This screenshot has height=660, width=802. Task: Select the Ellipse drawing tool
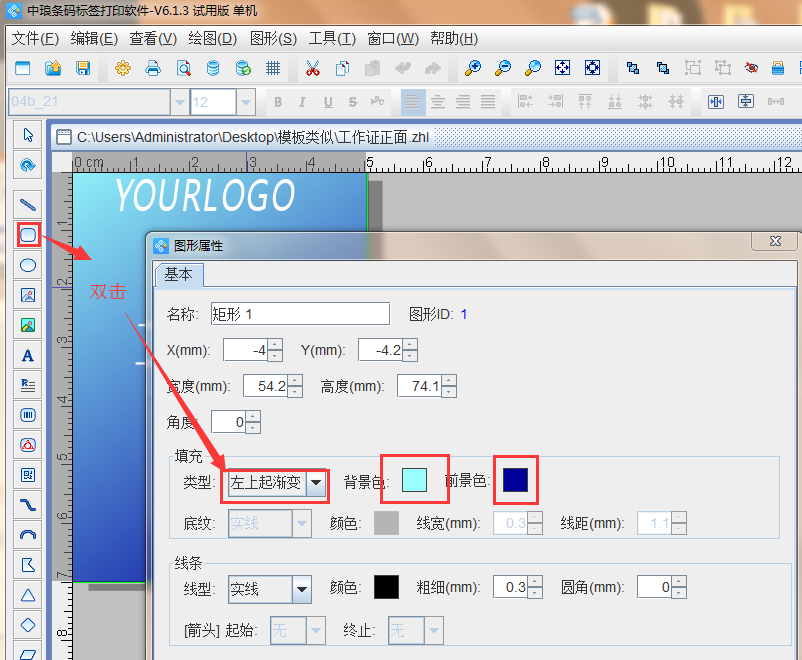click(27, 264)
